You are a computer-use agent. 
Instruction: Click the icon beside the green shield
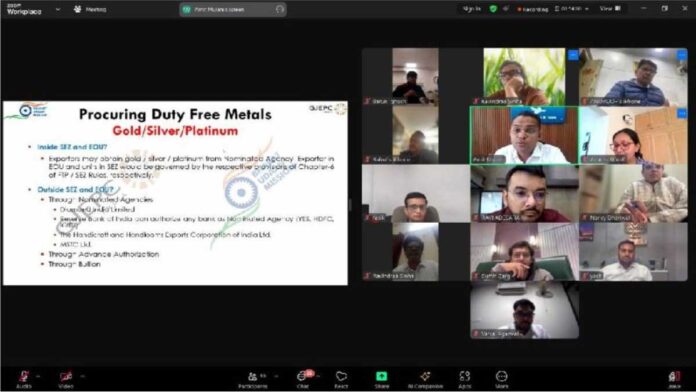506,8
